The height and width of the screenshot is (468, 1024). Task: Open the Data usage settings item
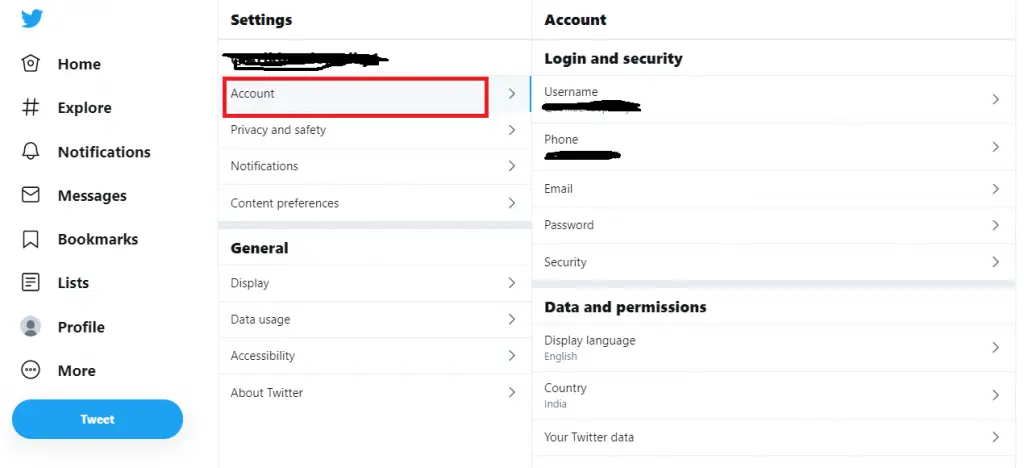tap(375, 320)
